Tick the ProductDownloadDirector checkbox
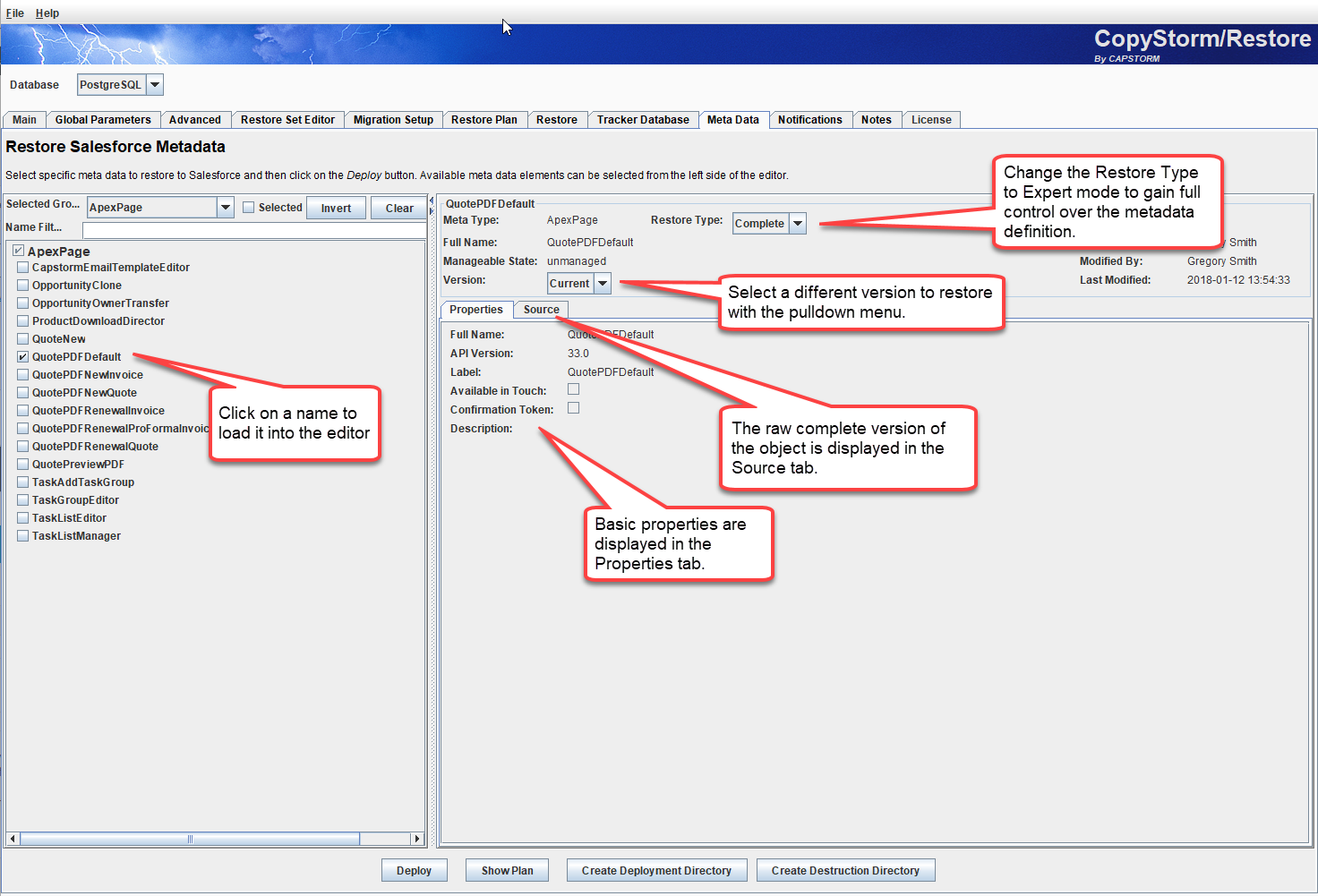The image size is (1318, 896). click(x=23, y=321)
